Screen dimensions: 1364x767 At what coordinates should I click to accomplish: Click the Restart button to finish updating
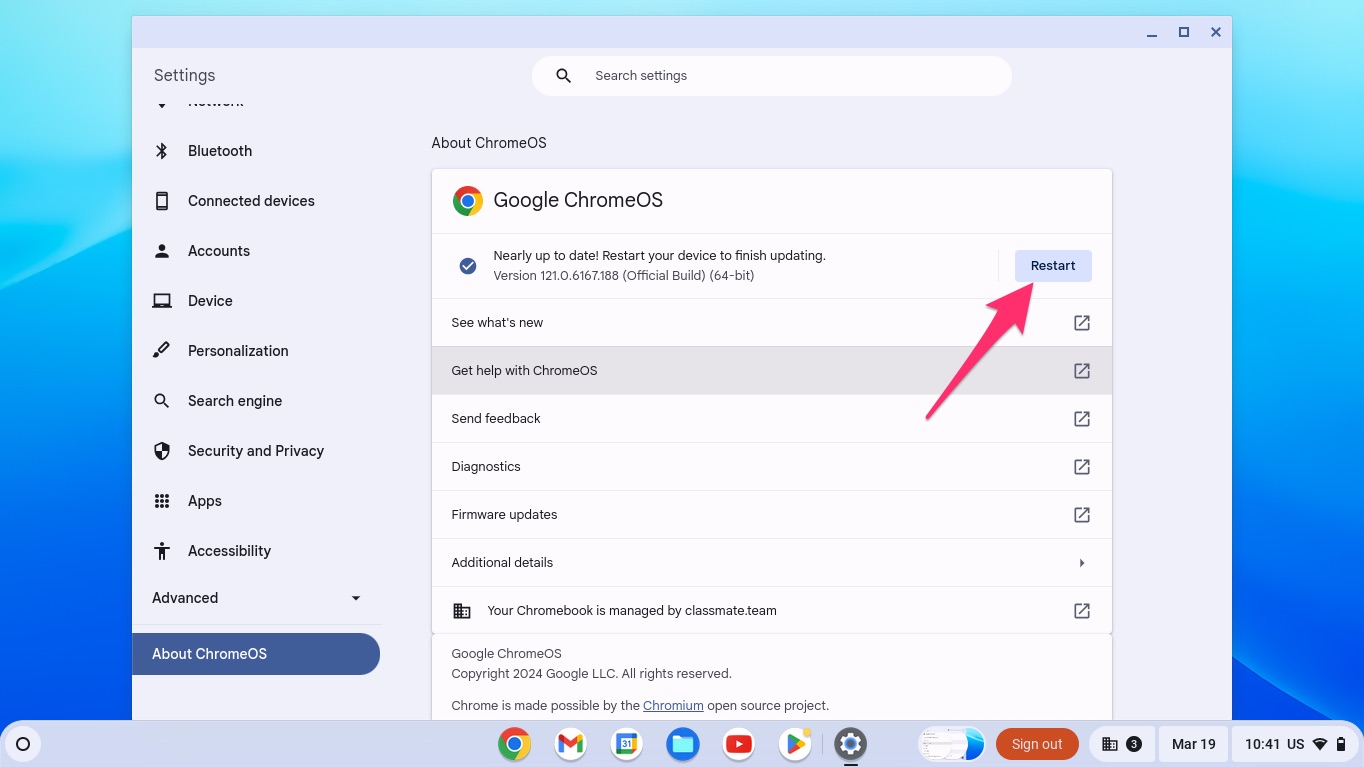pyautogui.click(x=1053, y=266)
